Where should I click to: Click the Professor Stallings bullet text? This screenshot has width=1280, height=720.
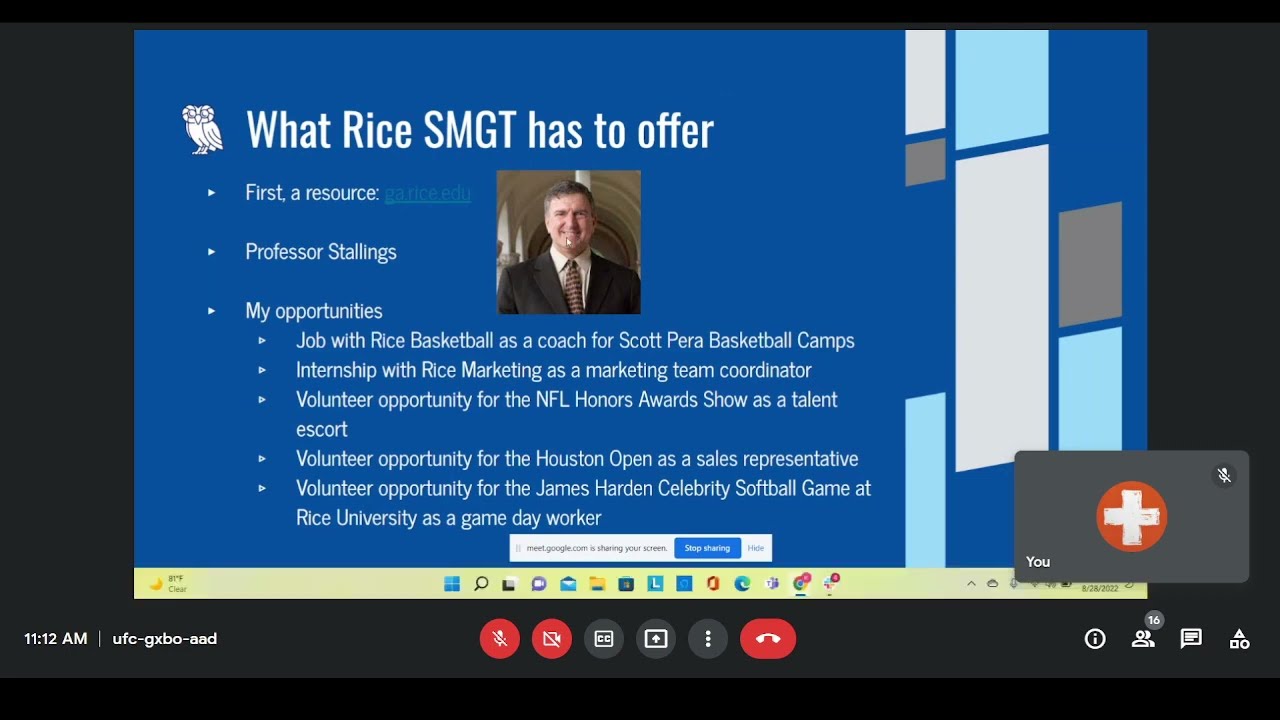[x=321, y=252]
